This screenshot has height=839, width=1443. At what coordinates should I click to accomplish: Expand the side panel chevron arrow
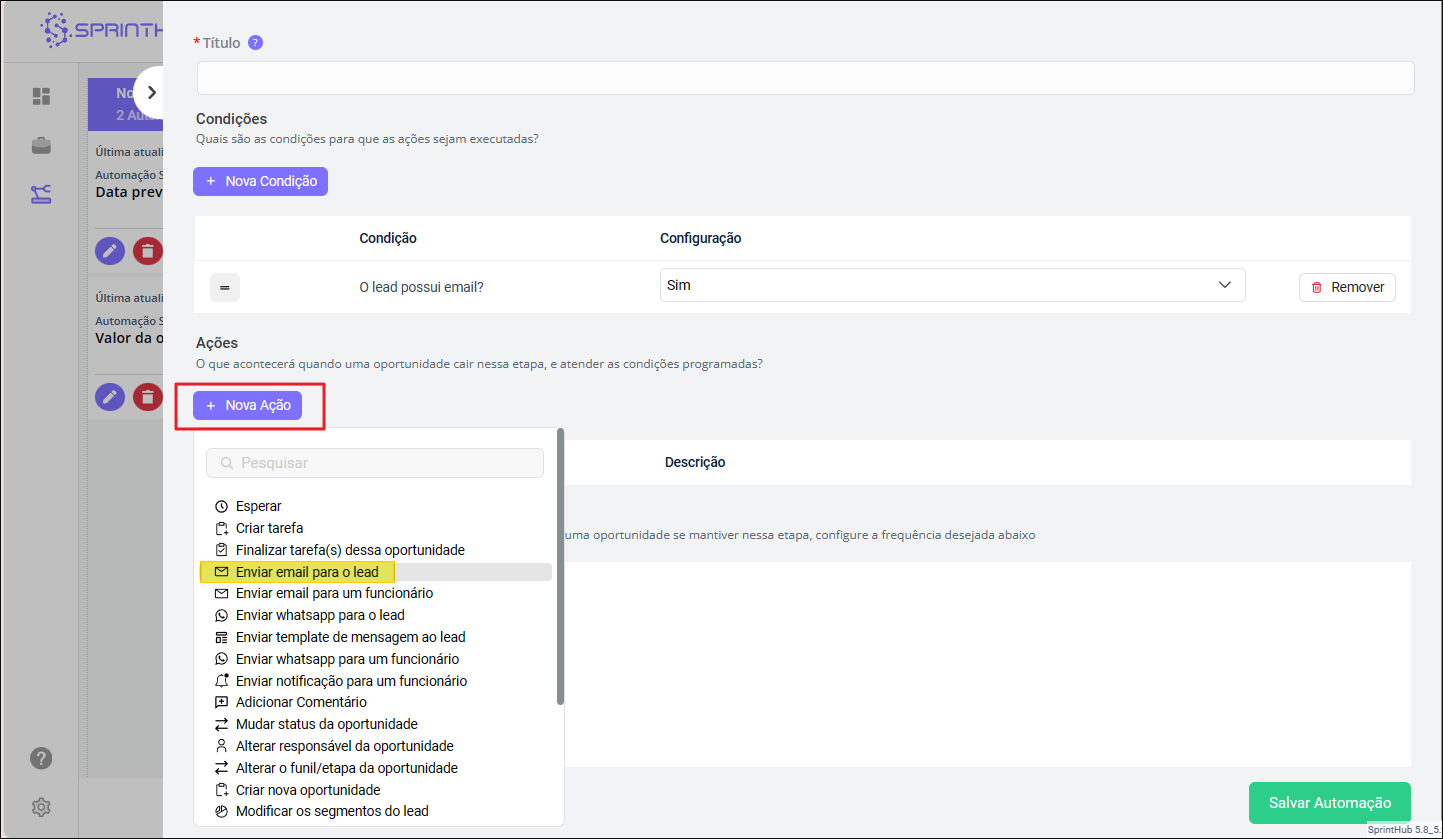tap(151, 92)
